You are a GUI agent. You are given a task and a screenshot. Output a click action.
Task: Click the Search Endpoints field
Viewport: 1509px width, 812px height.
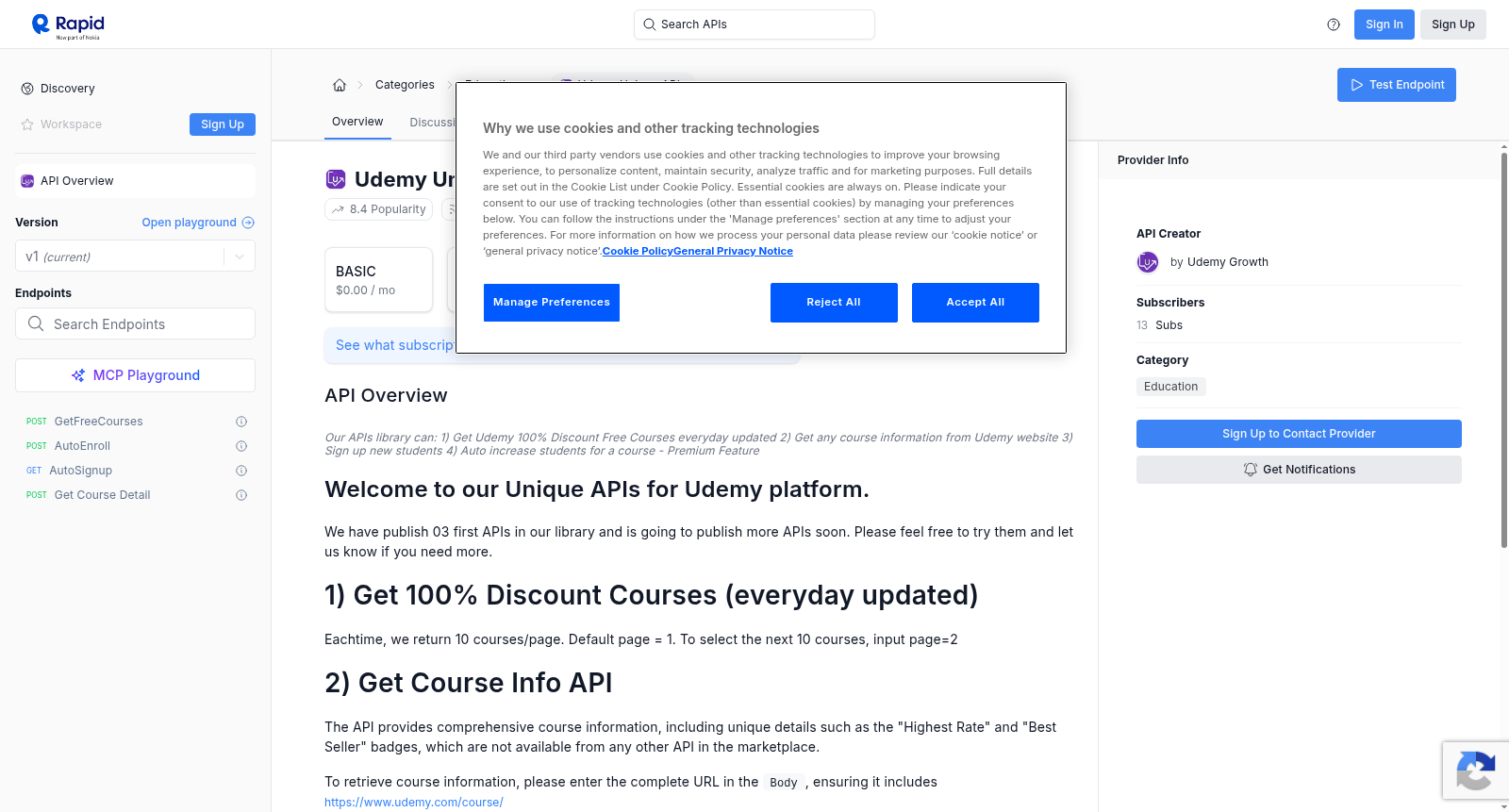135,323
